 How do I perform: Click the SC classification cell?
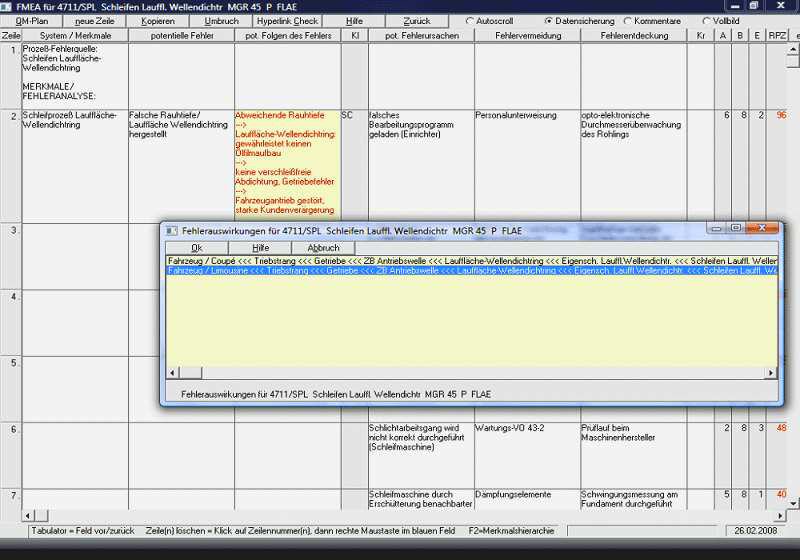point(355,166)
